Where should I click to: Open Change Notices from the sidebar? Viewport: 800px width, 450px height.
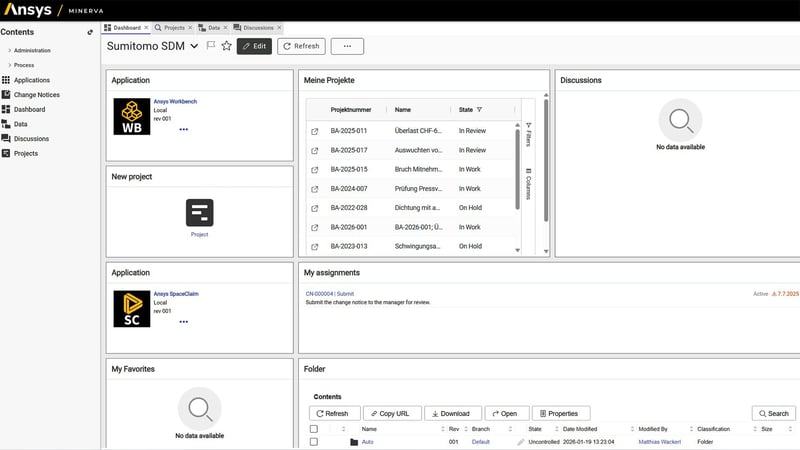point(36,95)
